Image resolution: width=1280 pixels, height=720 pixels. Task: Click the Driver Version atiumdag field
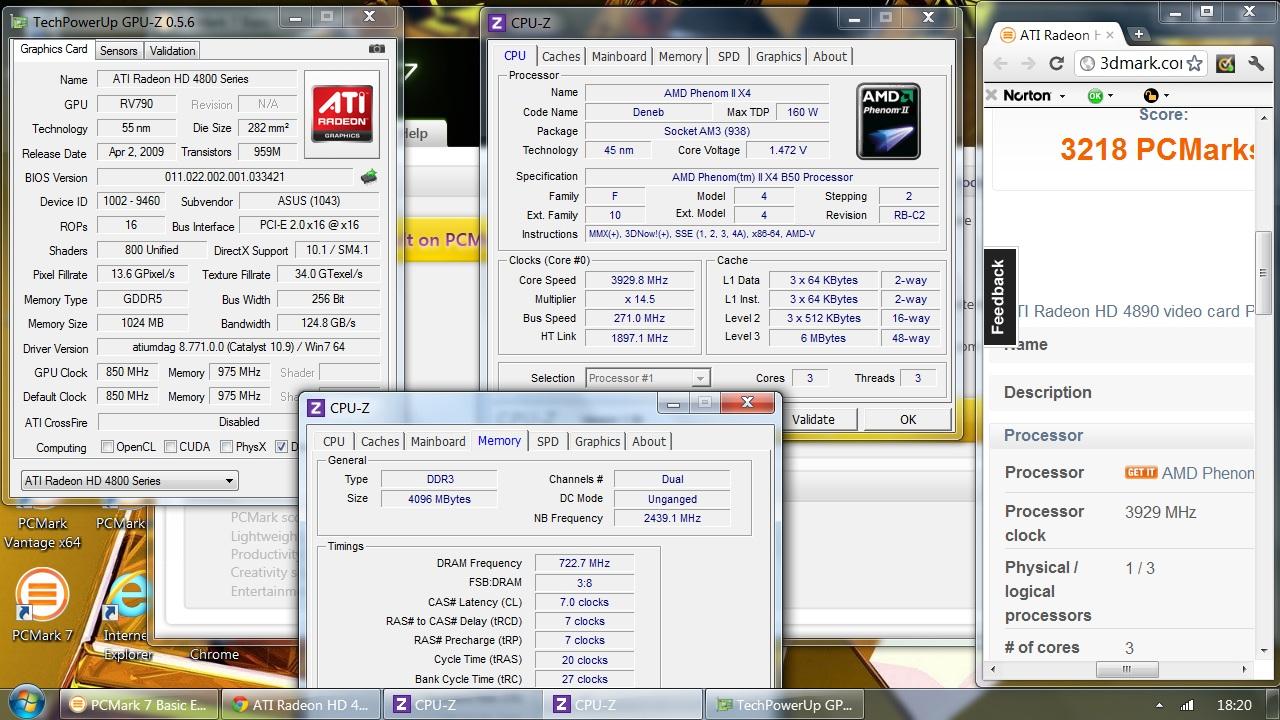coord(238,348)
